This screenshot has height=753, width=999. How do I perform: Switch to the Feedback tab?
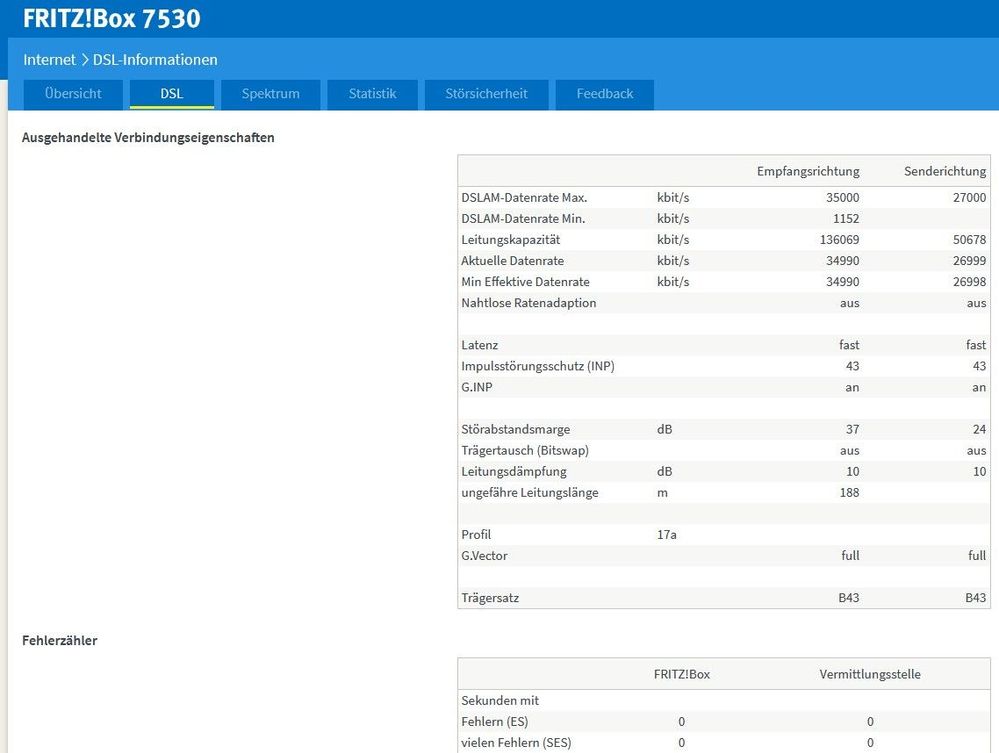pyautogui.click(x=605, y=94)
